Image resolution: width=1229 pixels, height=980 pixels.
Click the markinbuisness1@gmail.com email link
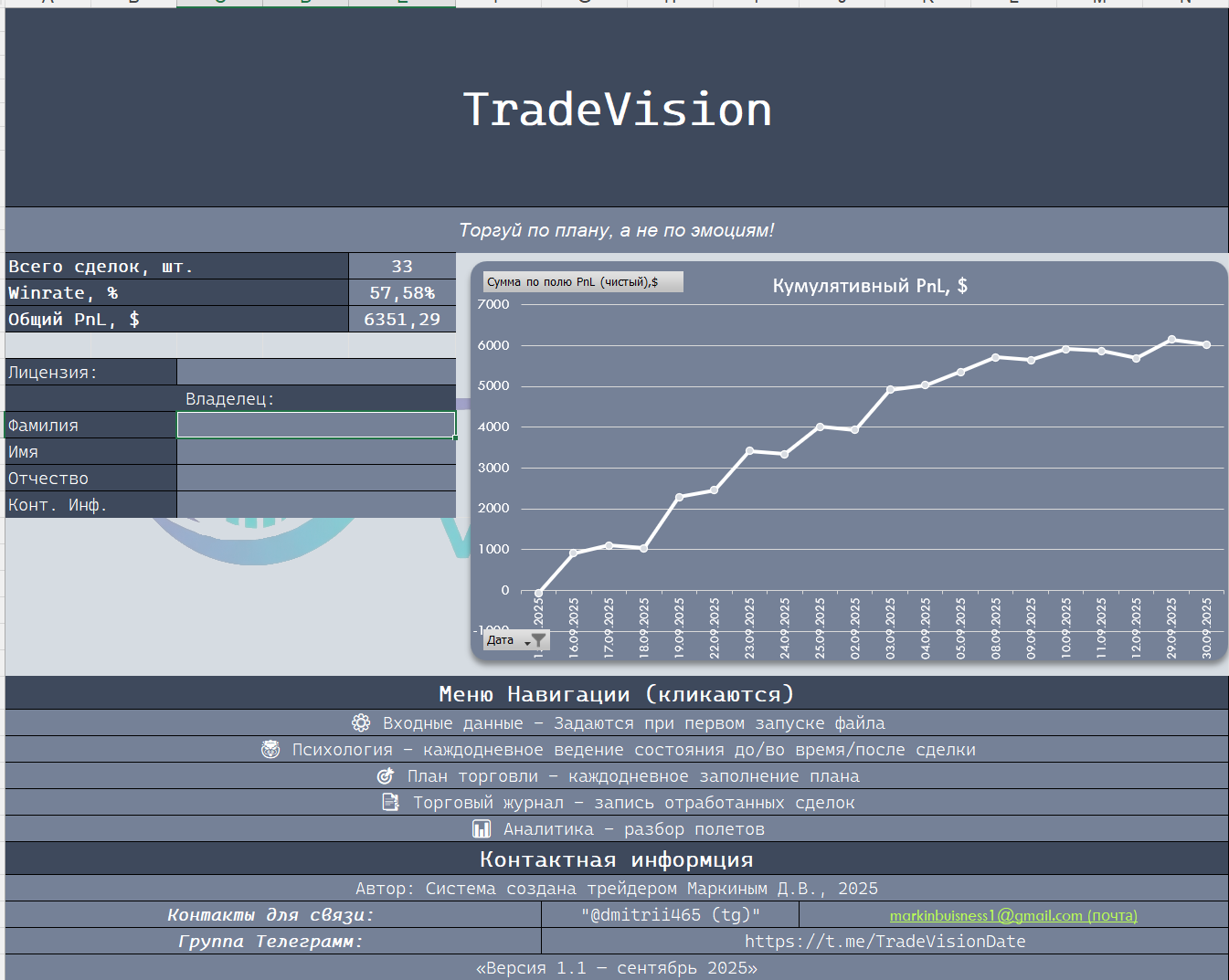[1013, 915]
